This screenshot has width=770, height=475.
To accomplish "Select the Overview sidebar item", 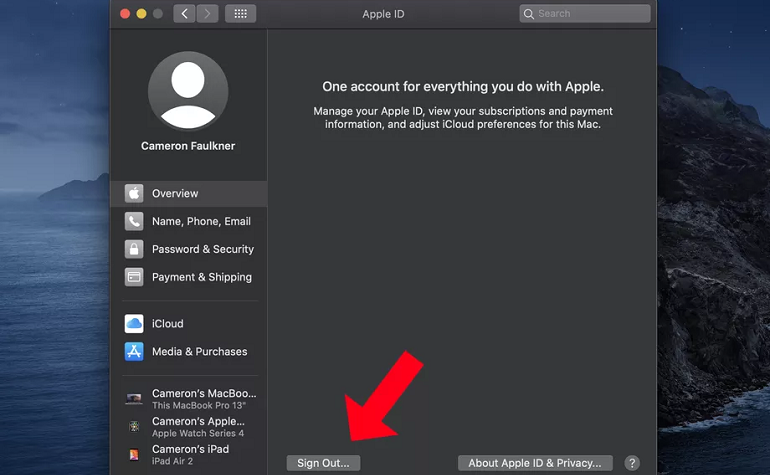I will click(189, 194).
